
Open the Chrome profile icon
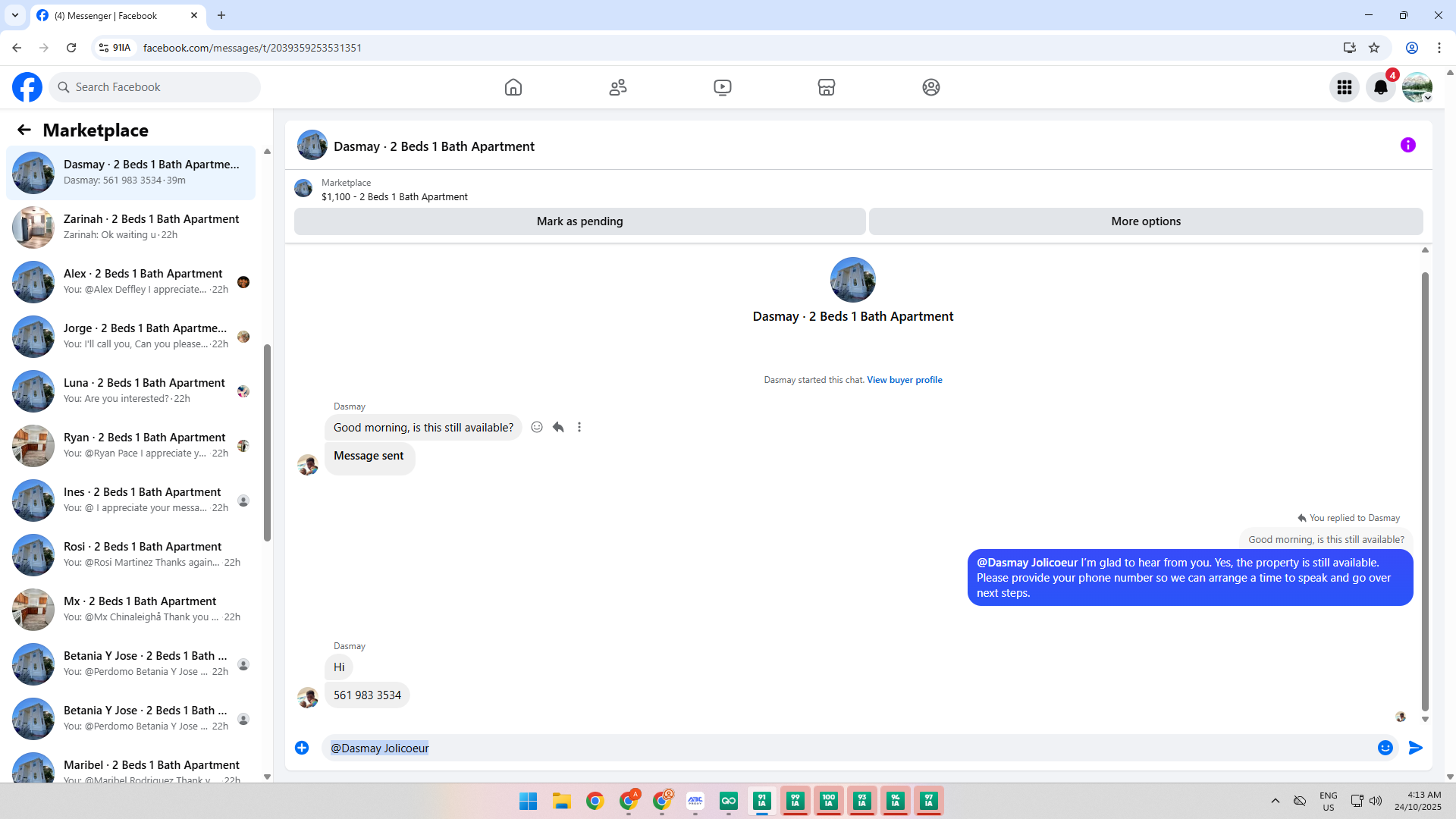[1412, 48]
